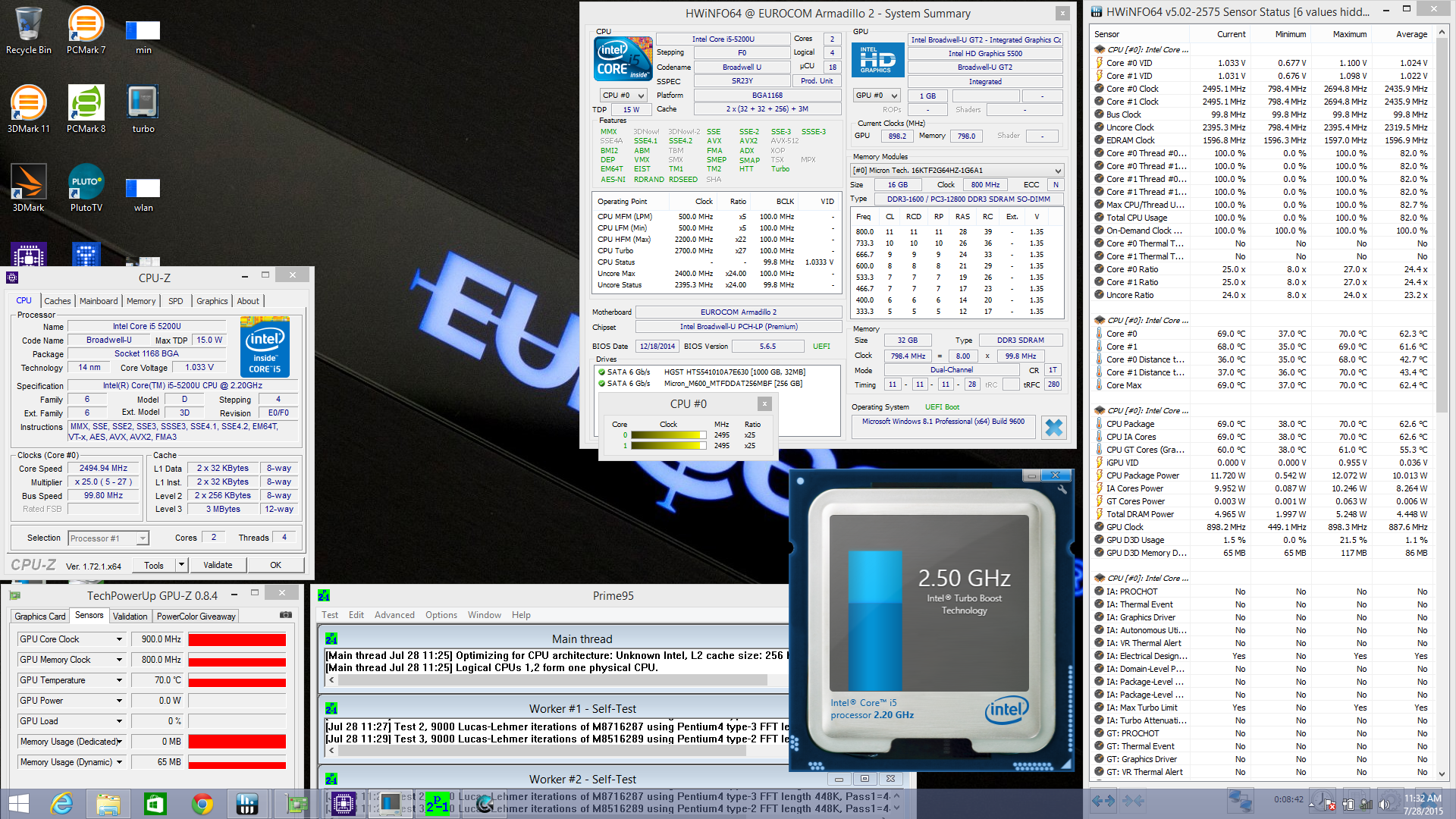Image resolution: width=1456 pixels, height=819 pixels.
Task: Click the OK button in CPU-Z
Action: [x=275, y=565]
